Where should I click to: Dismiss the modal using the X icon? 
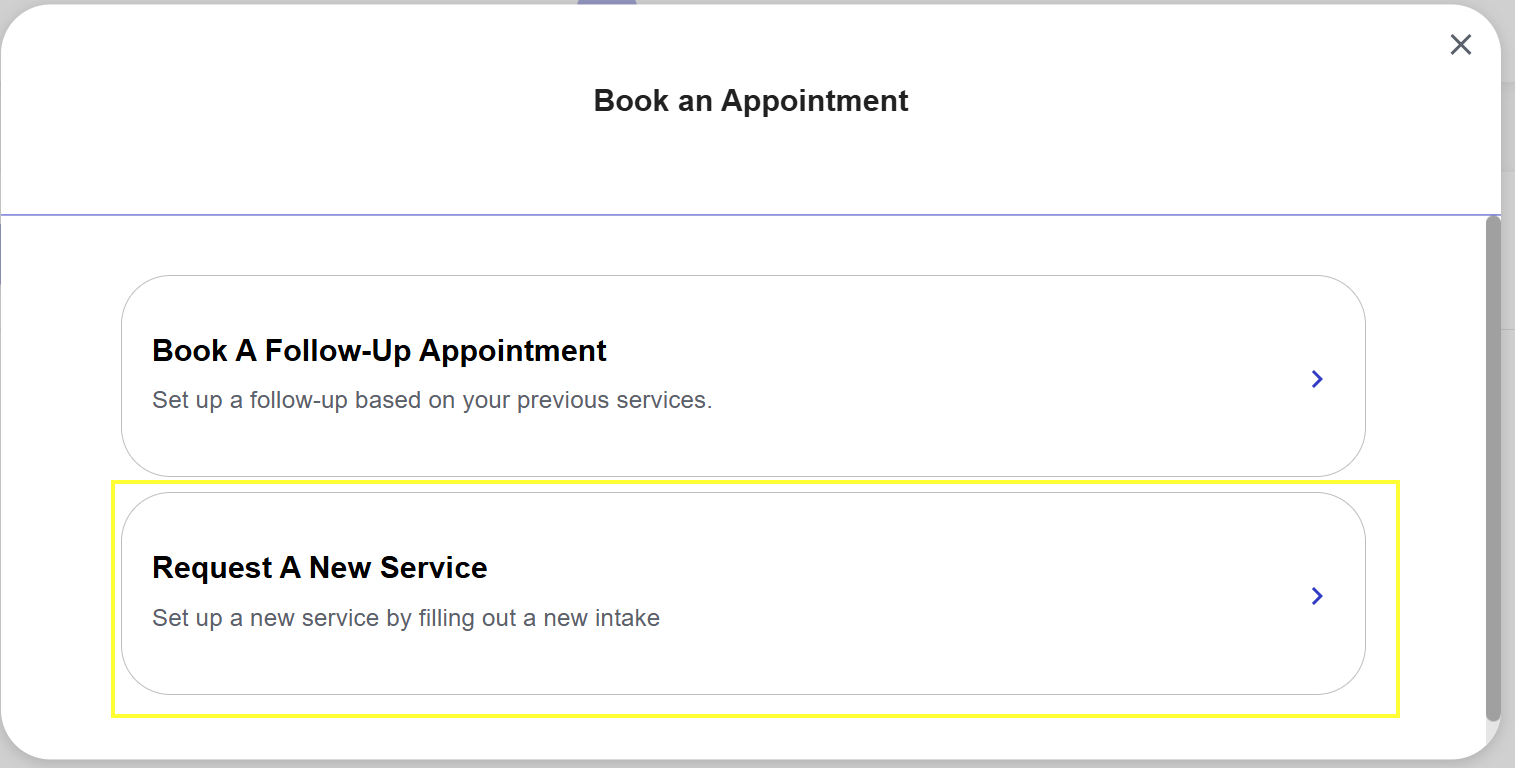(x=1460, y=44)
